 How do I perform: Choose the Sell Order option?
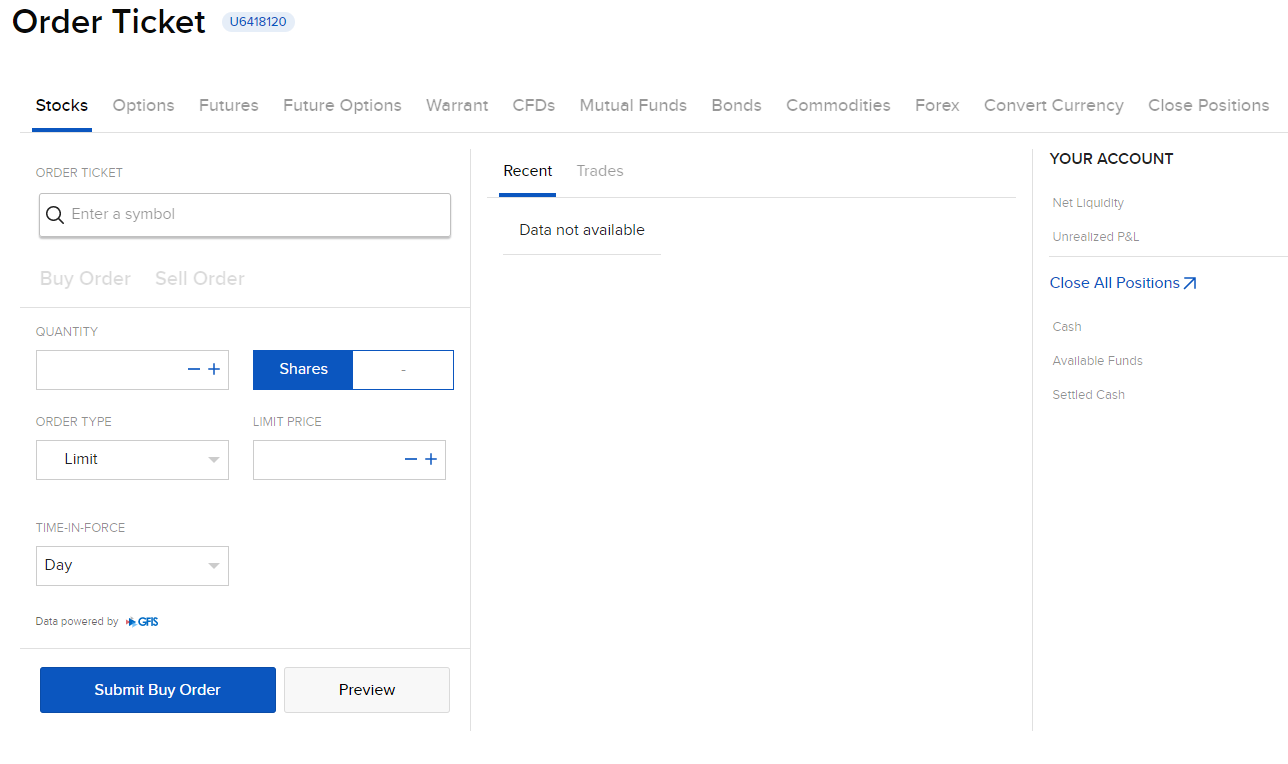pos(200,279)
